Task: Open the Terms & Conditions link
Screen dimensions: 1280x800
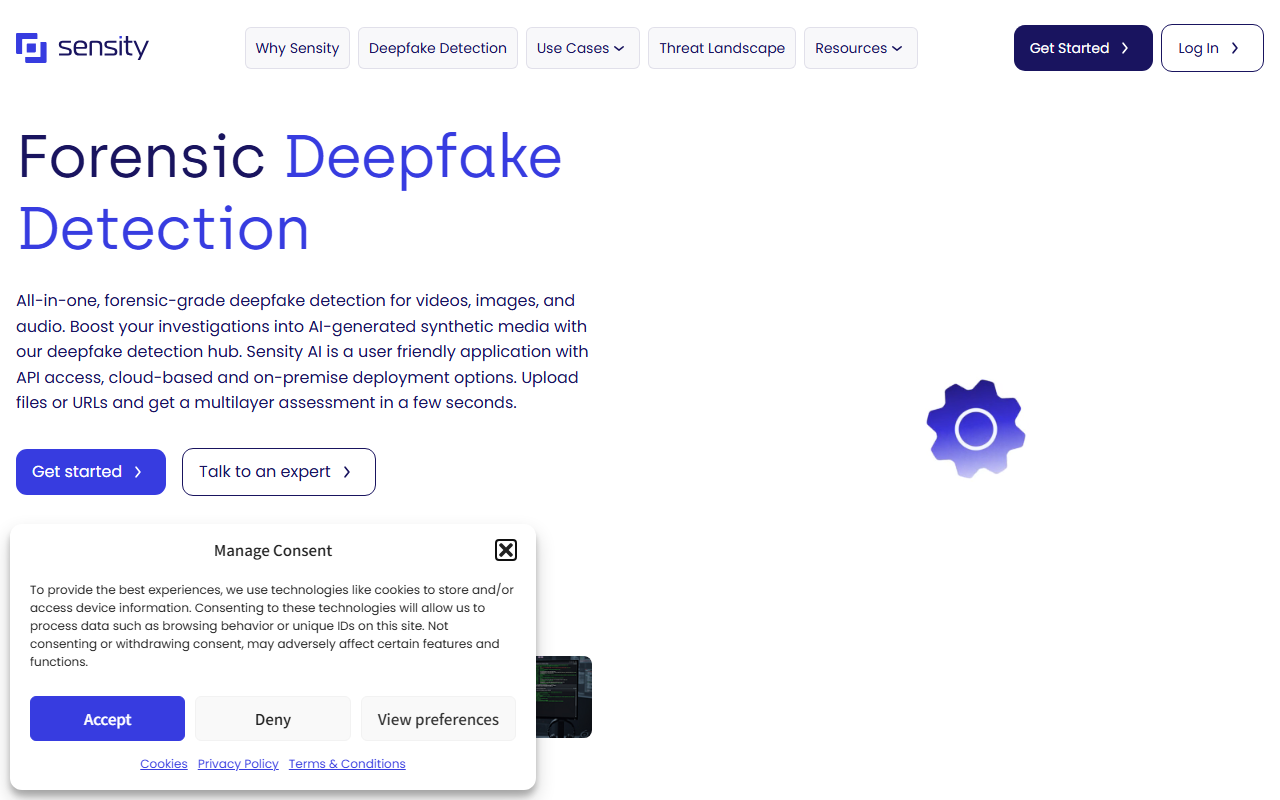Action: pyautogui.click(x=347, y=764)
